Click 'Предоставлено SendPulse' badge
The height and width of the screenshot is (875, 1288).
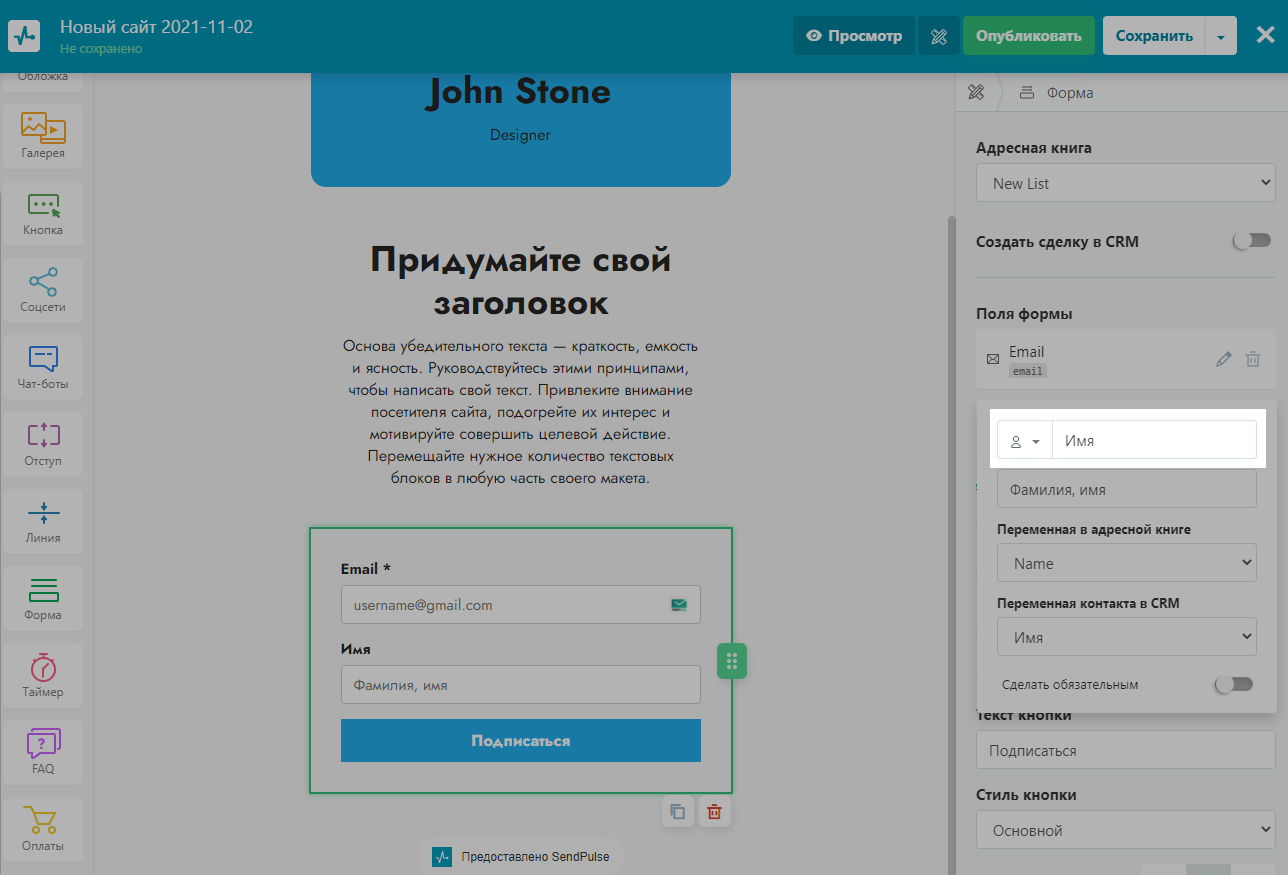click(x=521, y=857)
